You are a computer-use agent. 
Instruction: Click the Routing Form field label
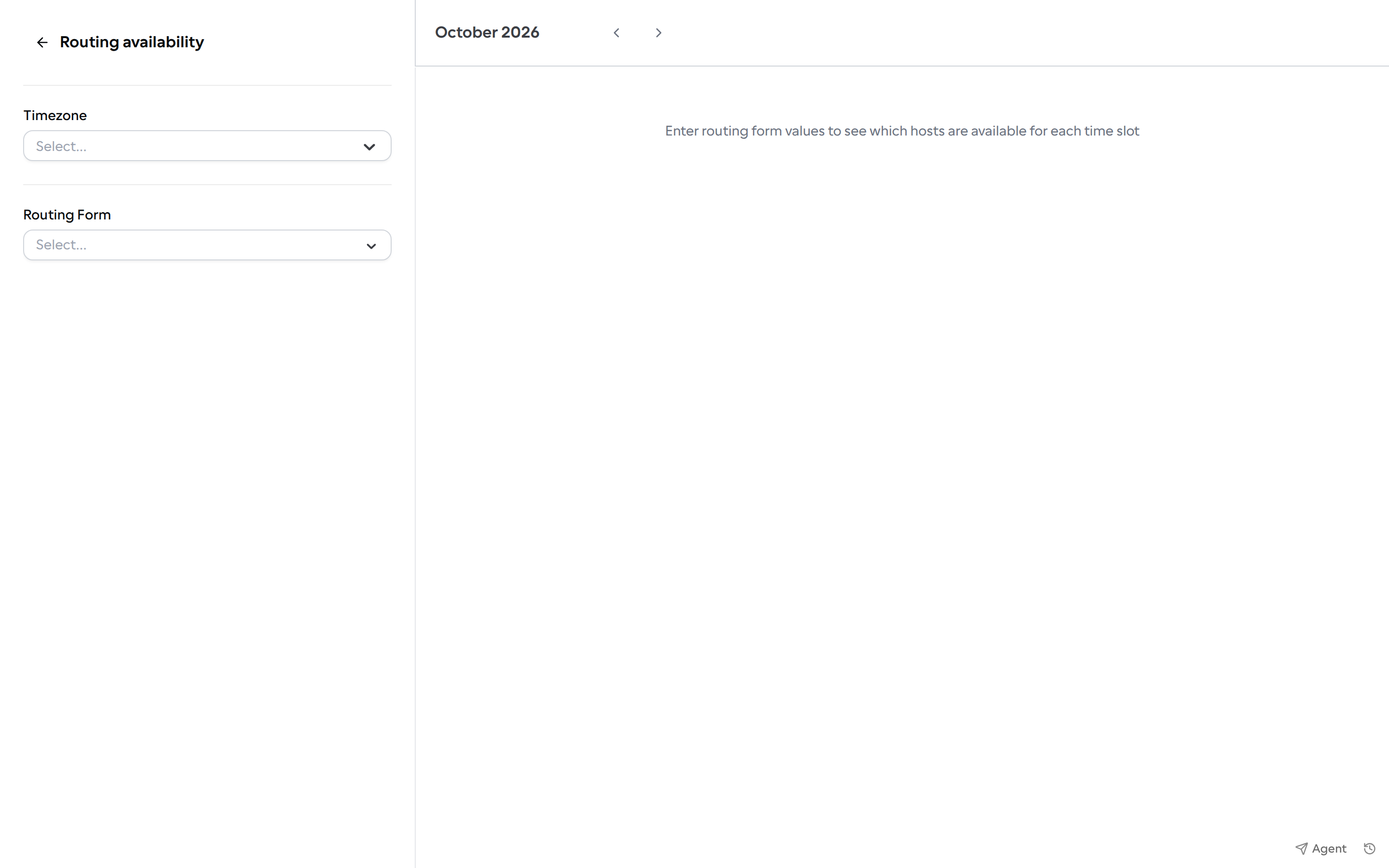click(67, 215)
